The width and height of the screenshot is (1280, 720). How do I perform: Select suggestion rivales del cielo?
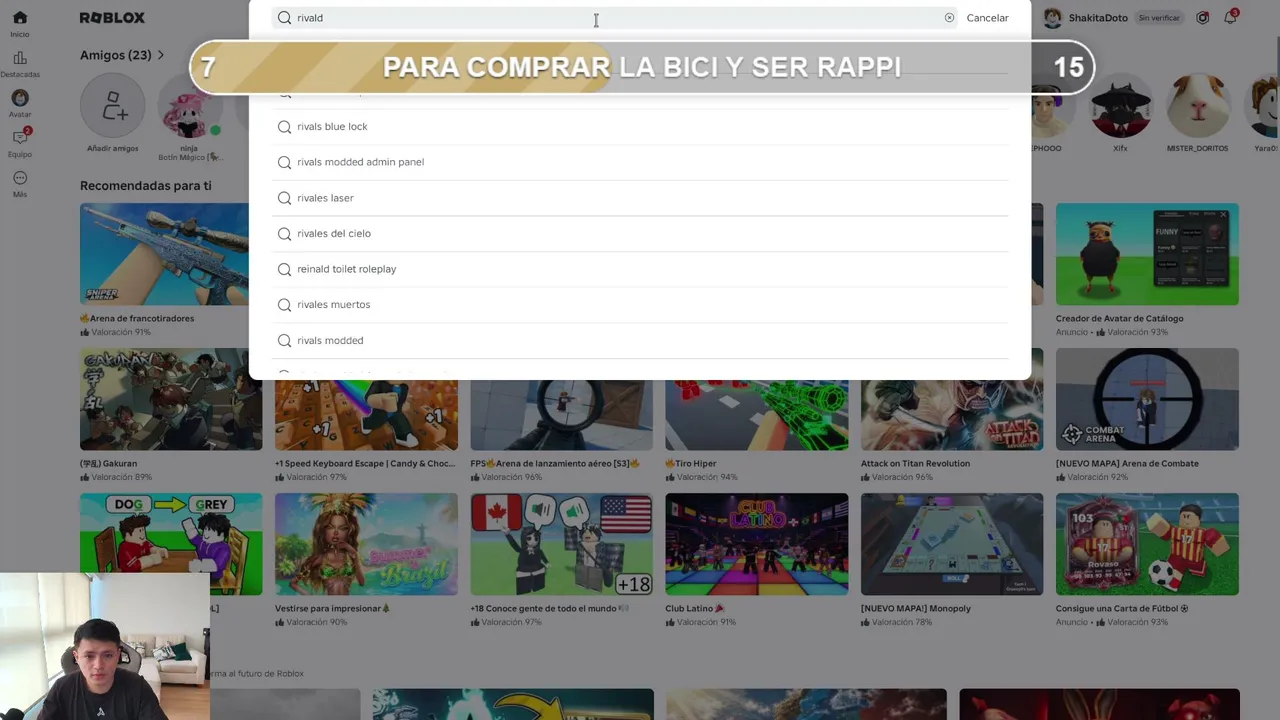(640, 233)
